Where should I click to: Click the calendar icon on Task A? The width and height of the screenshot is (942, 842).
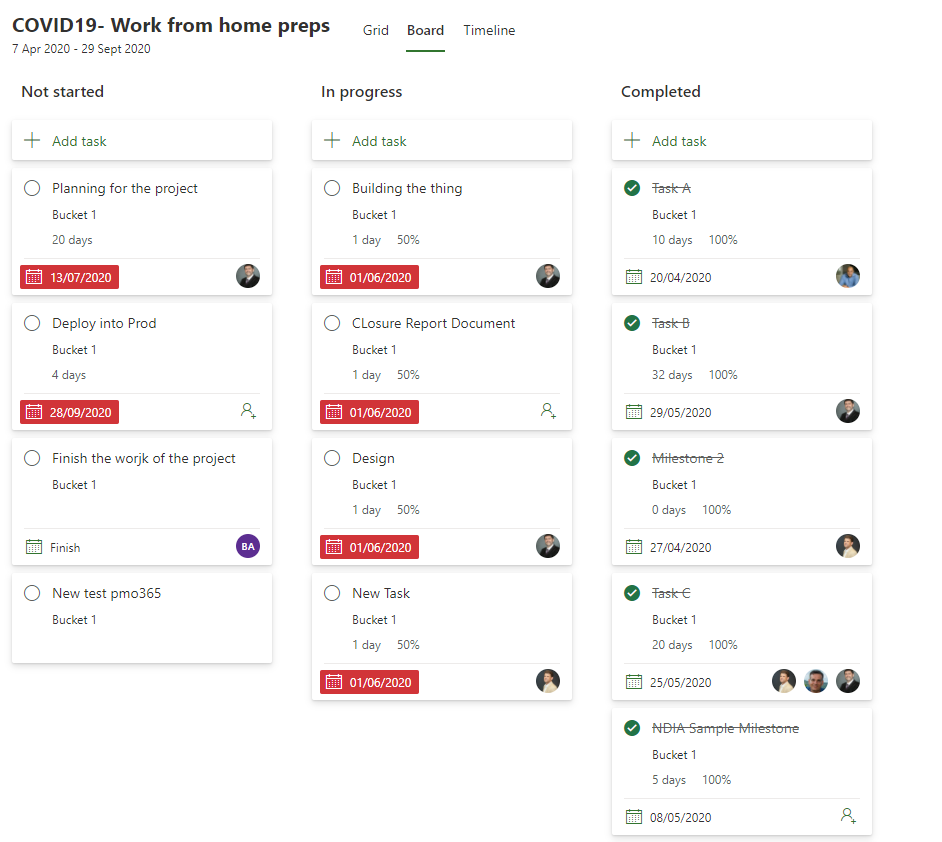(634, 277)
